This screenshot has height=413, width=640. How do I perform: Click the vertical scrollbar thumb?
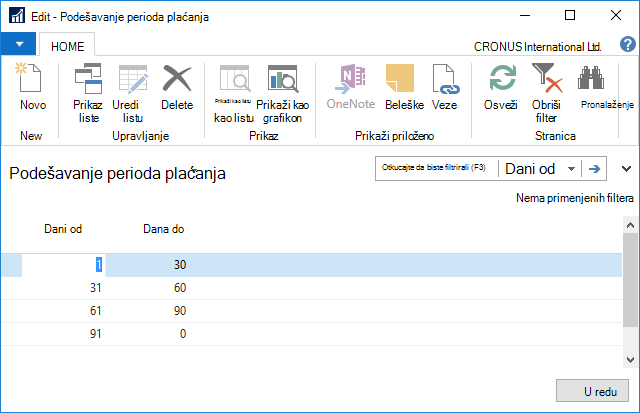coord(630,280)
